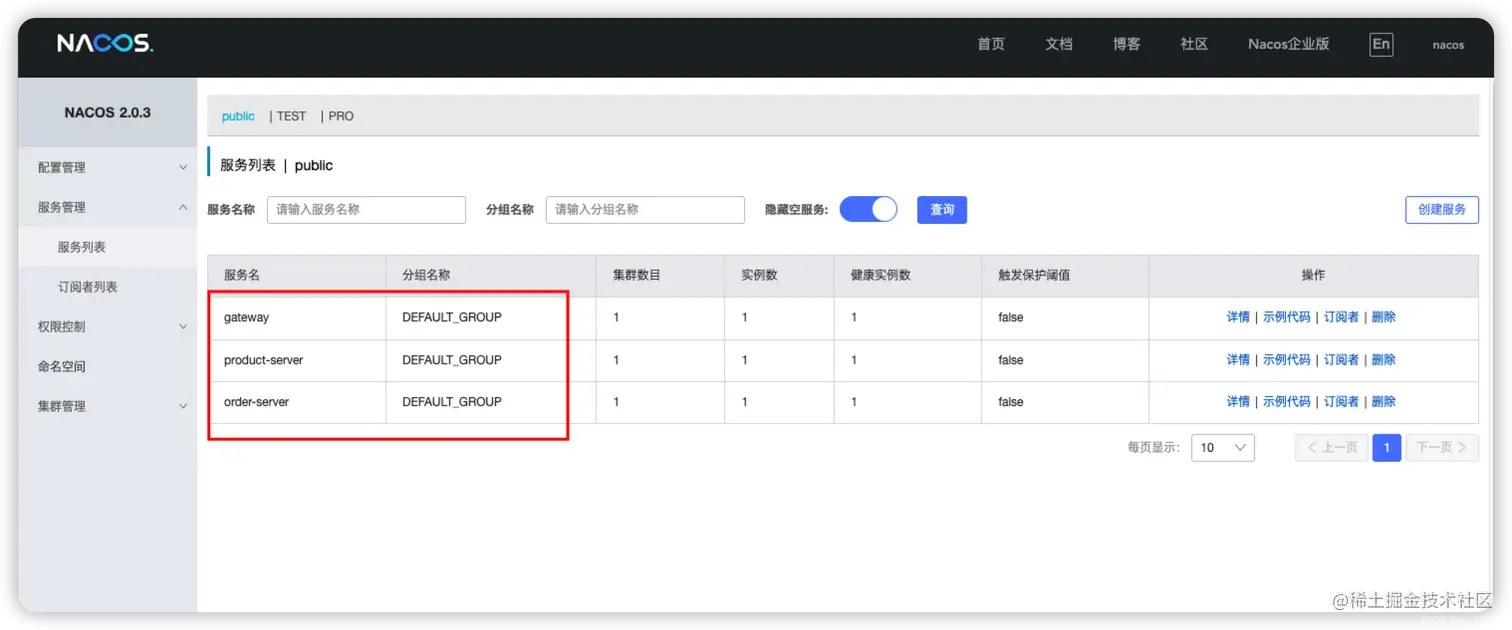The height and width of the screenshot is (630, 1512).
Task: Expand the 权限控制 menu chevron
Action: pos(183,327)
